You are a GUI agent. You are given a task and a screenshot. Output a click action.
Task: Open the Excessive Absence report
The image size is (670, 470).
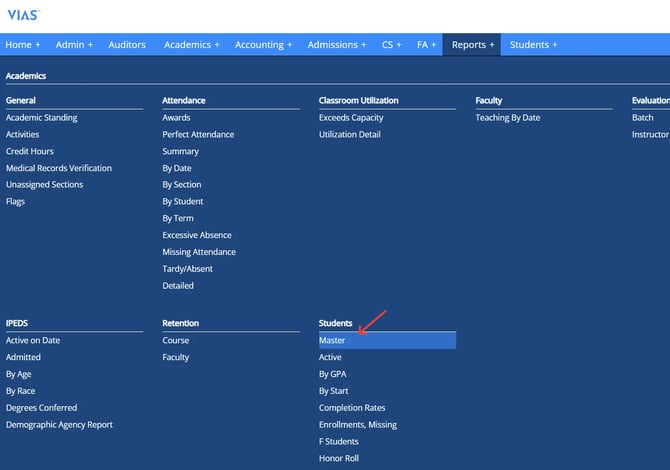196,235
